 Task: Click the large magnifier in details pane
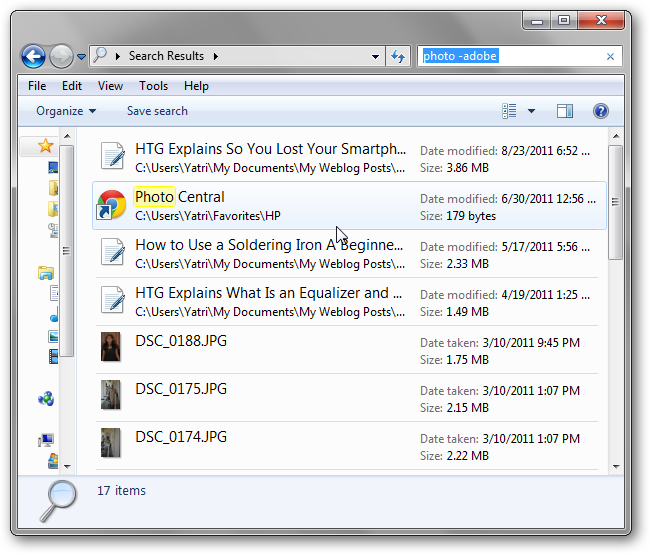[58, 501]
